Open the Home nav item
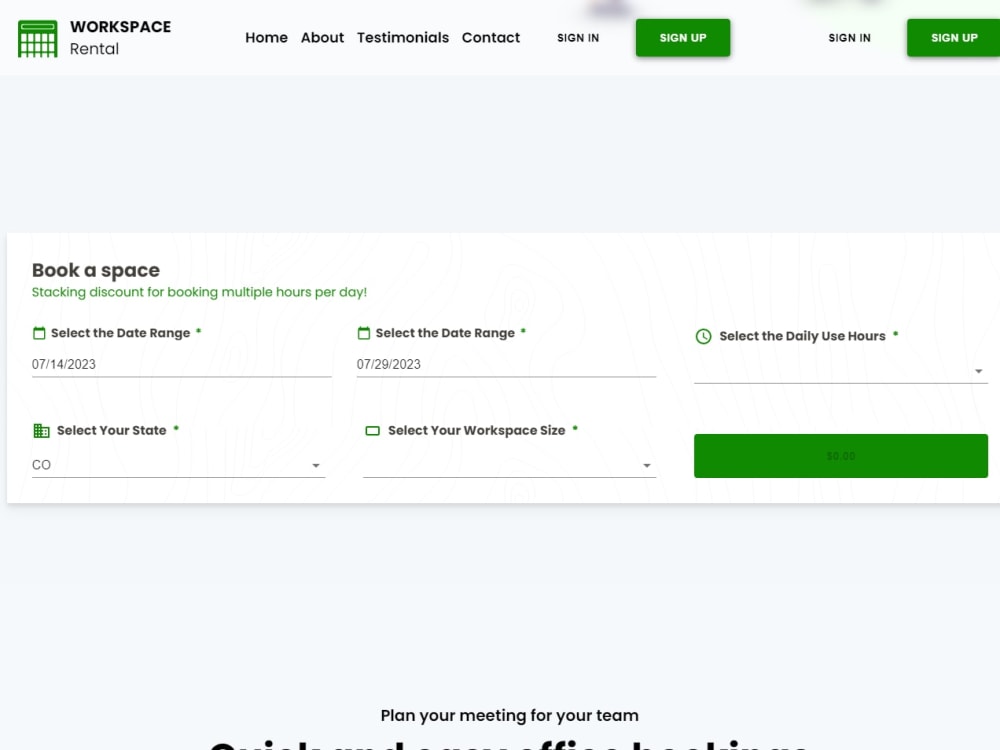Viewport: 1000px width, 750px height. coord(266,38)
